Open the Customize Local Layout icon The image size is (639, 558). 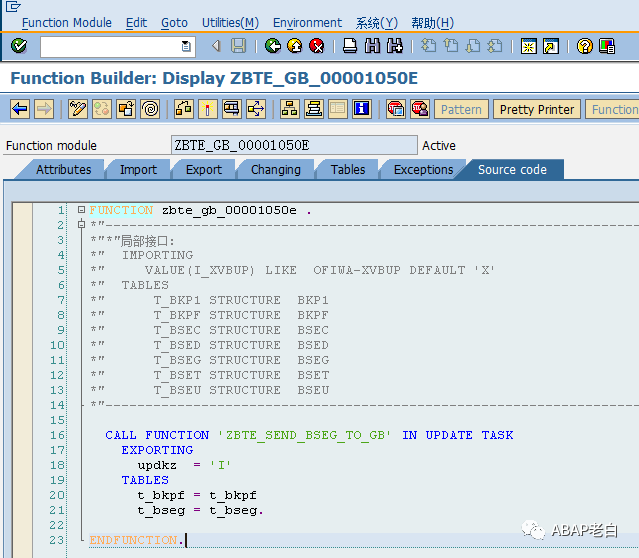pyautogui.click(x=607, y=46)
